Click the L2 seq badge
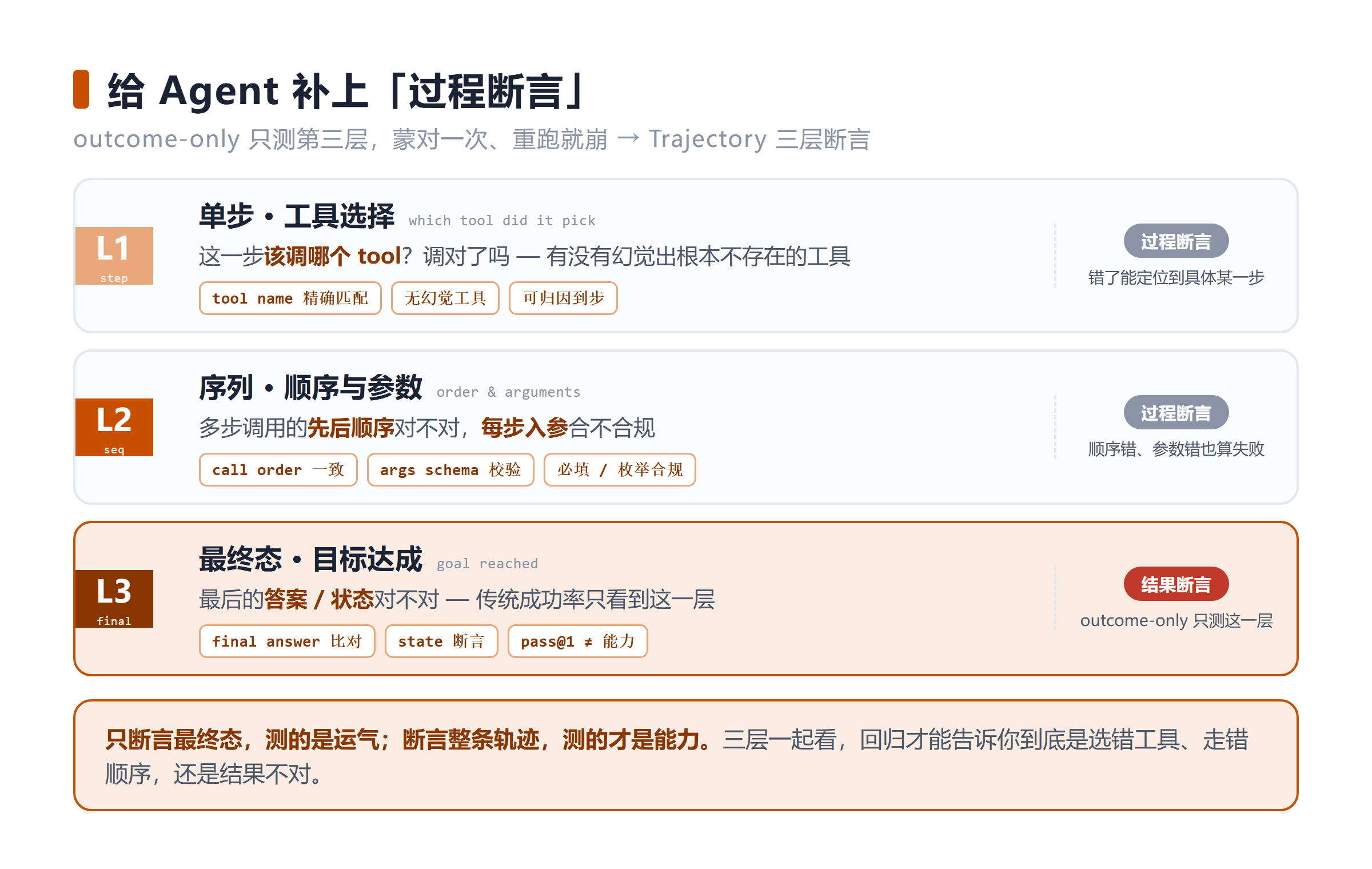The width and height of the screenshot is (1372, 869). tap(114, 427)
